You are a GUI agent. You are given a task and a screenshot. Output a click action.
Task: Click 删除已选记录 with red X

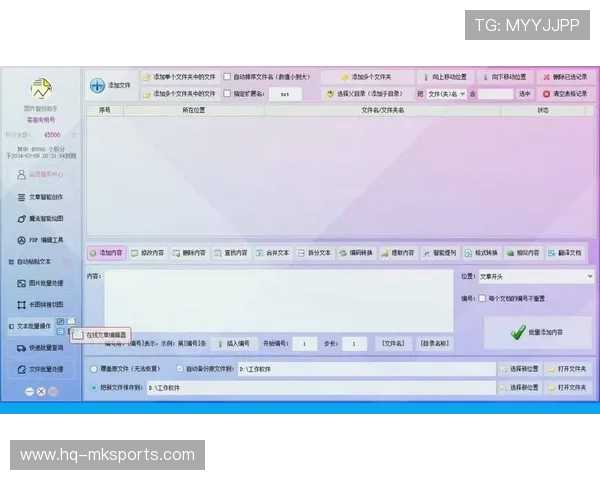[x=565, y=77]
